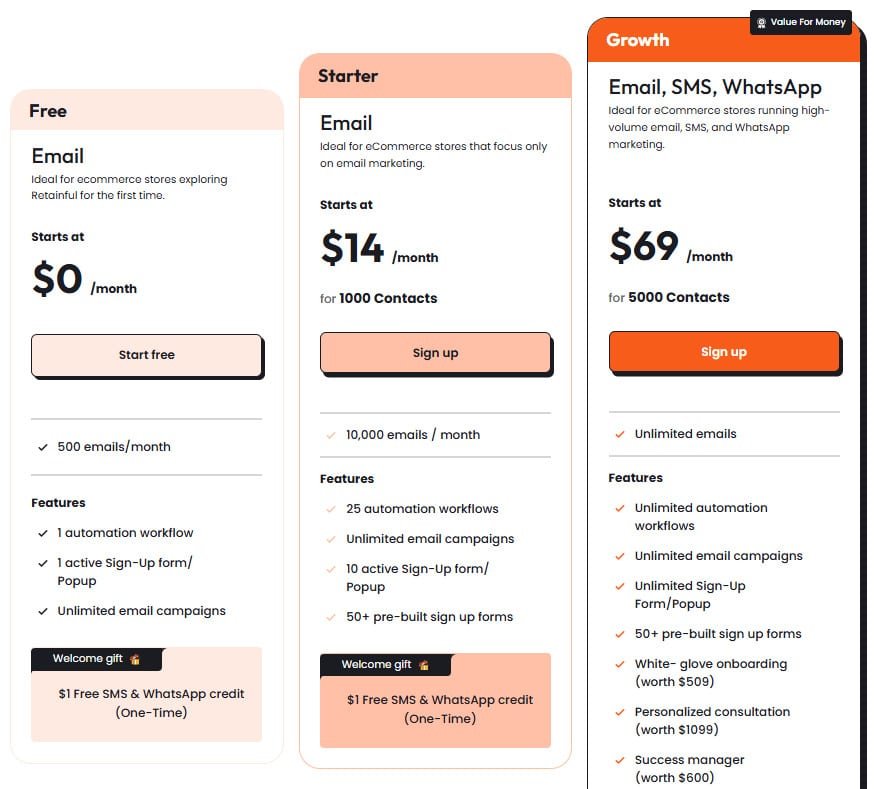Click checkmark beside 25 automation workflows
877x789 pixels.
point(331,509)
